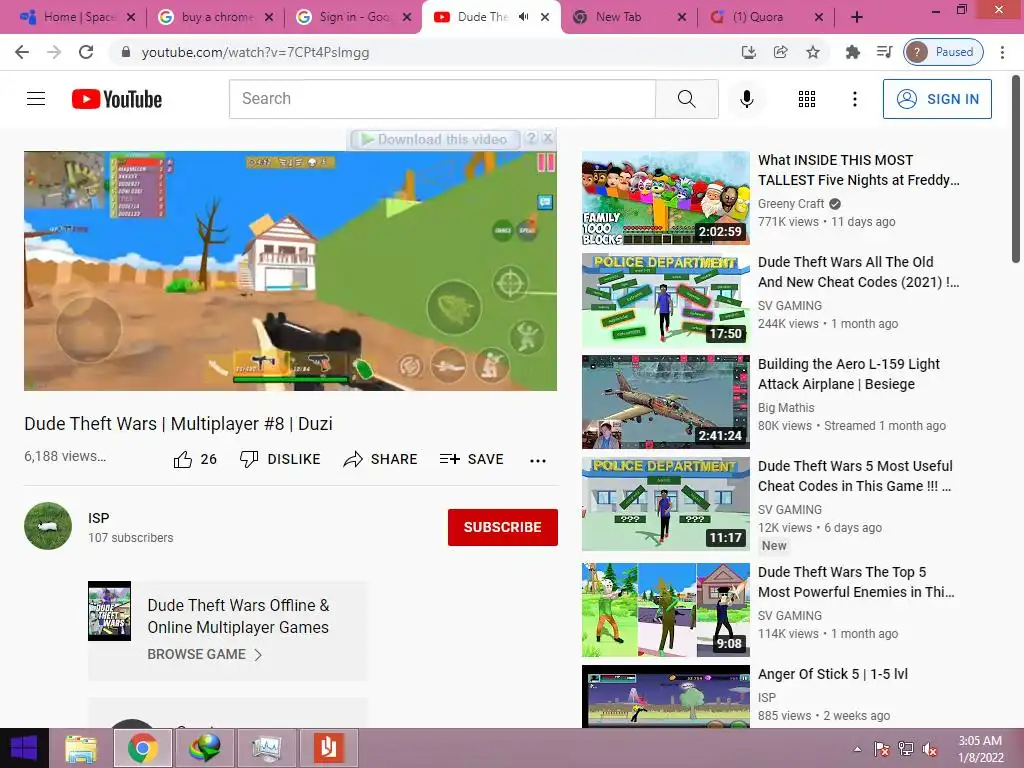This screenshot has height=768, width=1024.
Task: Subscribe to the ISP channel
Action: (502, 527)
